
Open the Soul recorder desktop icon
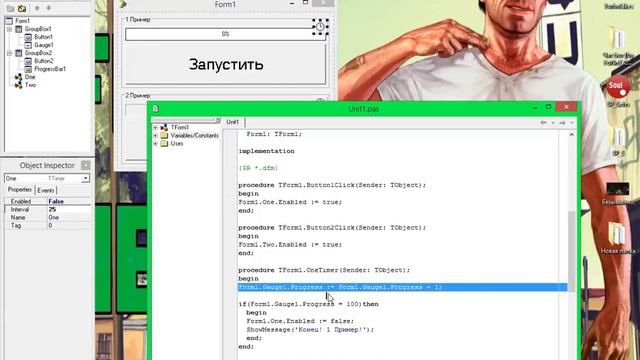[618, 87]
